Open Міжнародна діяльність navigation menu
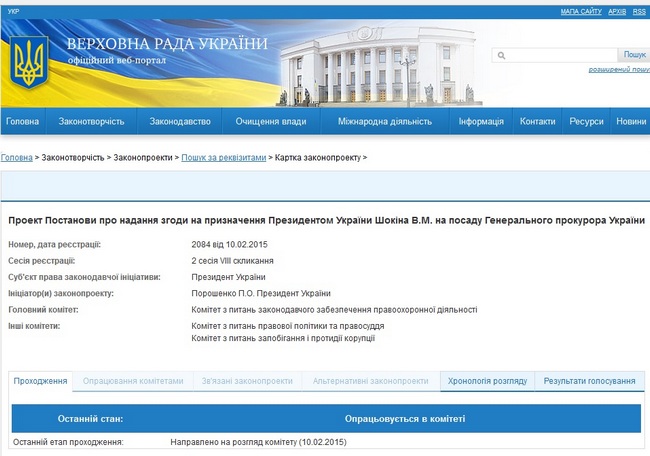The image size is (650, 456). pos(385,121)
